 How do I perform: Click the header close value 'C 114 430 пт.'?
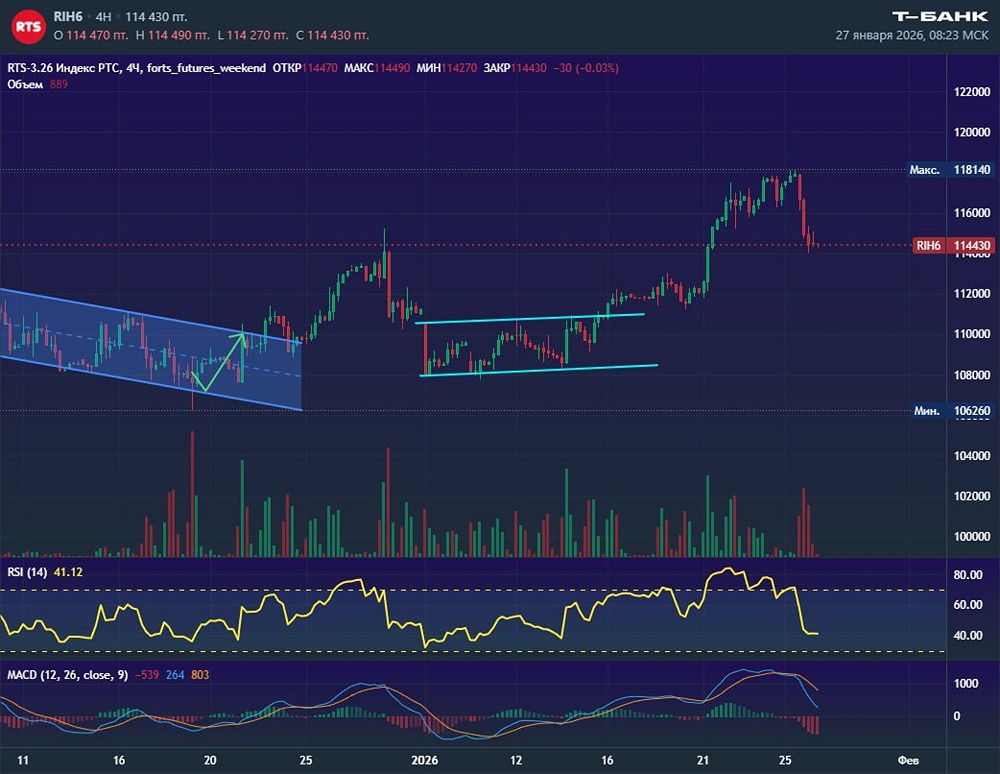click(332, 35)
